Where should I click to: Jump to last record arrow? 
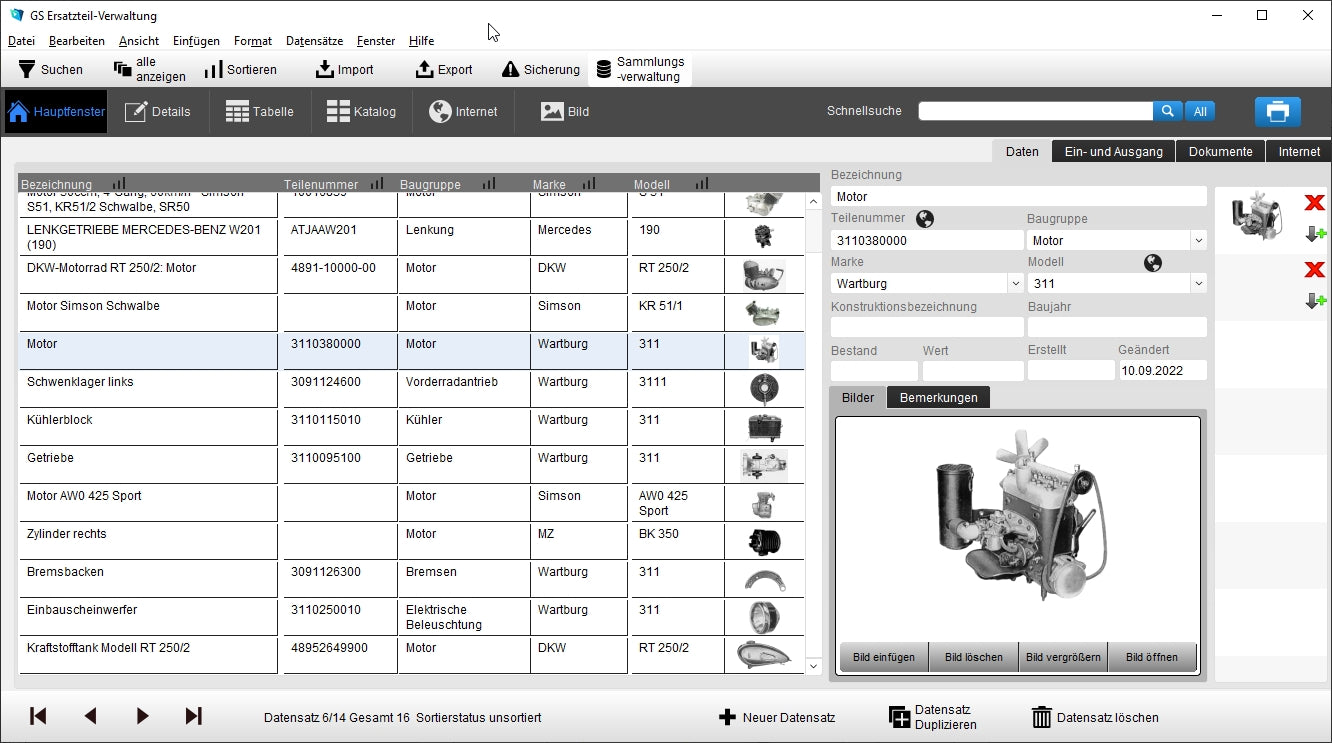tap(194, 716)
